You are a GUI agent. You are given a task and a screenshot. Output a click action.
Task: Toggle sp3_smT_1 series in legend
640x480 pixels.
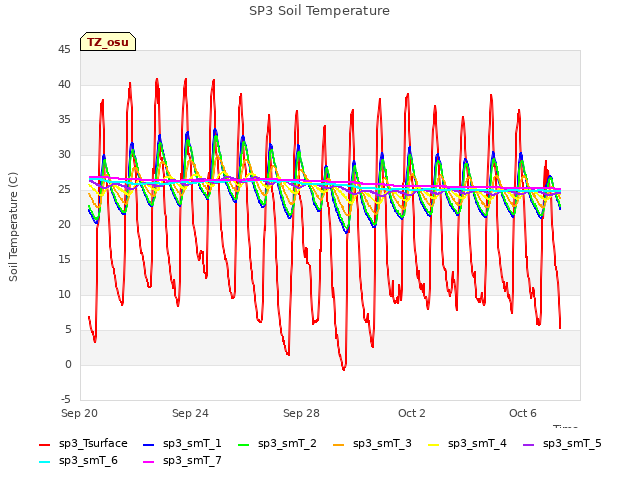coord(182,444)
